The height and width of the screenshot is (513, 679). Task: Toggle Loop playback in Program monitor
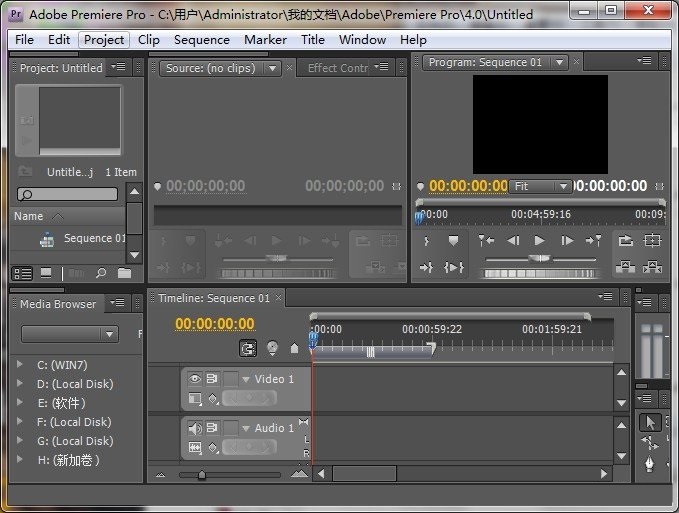(626, 241)
